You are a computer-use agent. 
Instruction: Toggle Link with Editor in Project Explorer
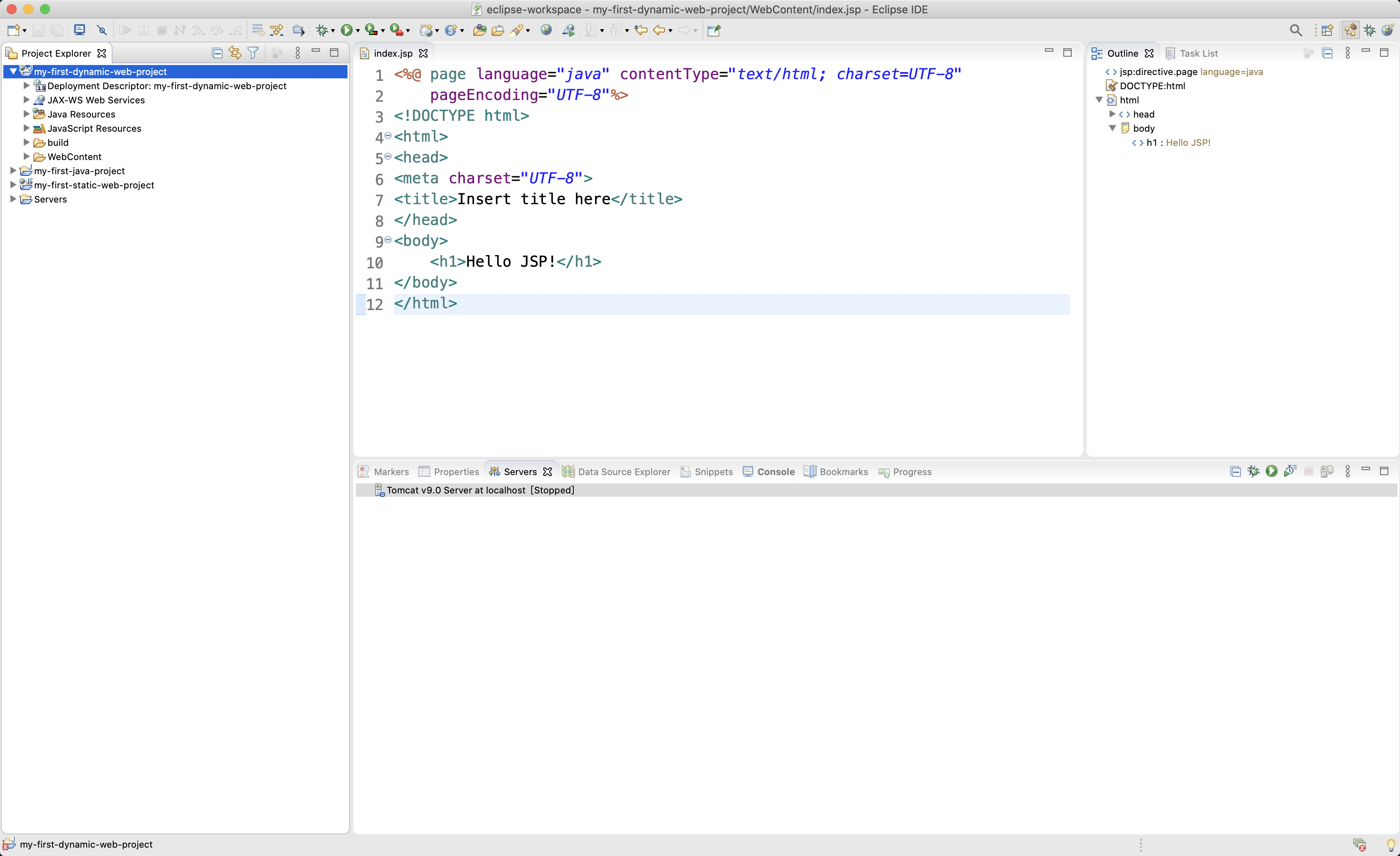[235, 53]
